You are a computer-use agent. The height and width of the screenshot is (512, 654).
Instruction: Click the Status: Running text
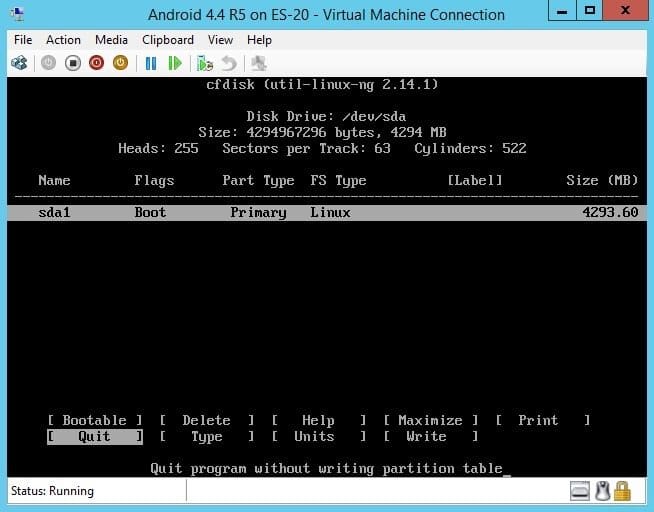[52, 491]
